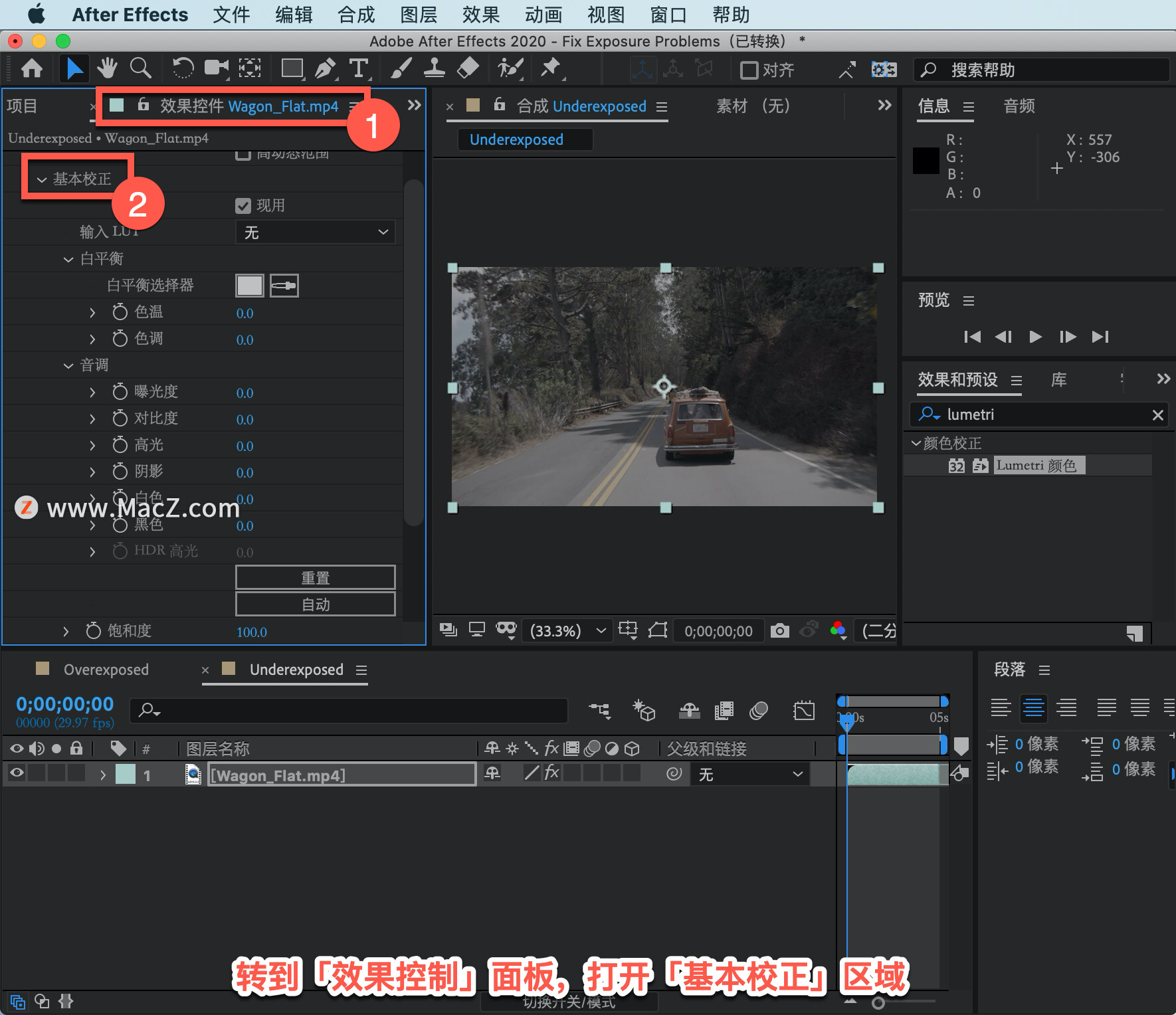Screen dimensions: 1176x1015
Task: Play the preview
Action: pyautogui.click(x=1035, y=337)
